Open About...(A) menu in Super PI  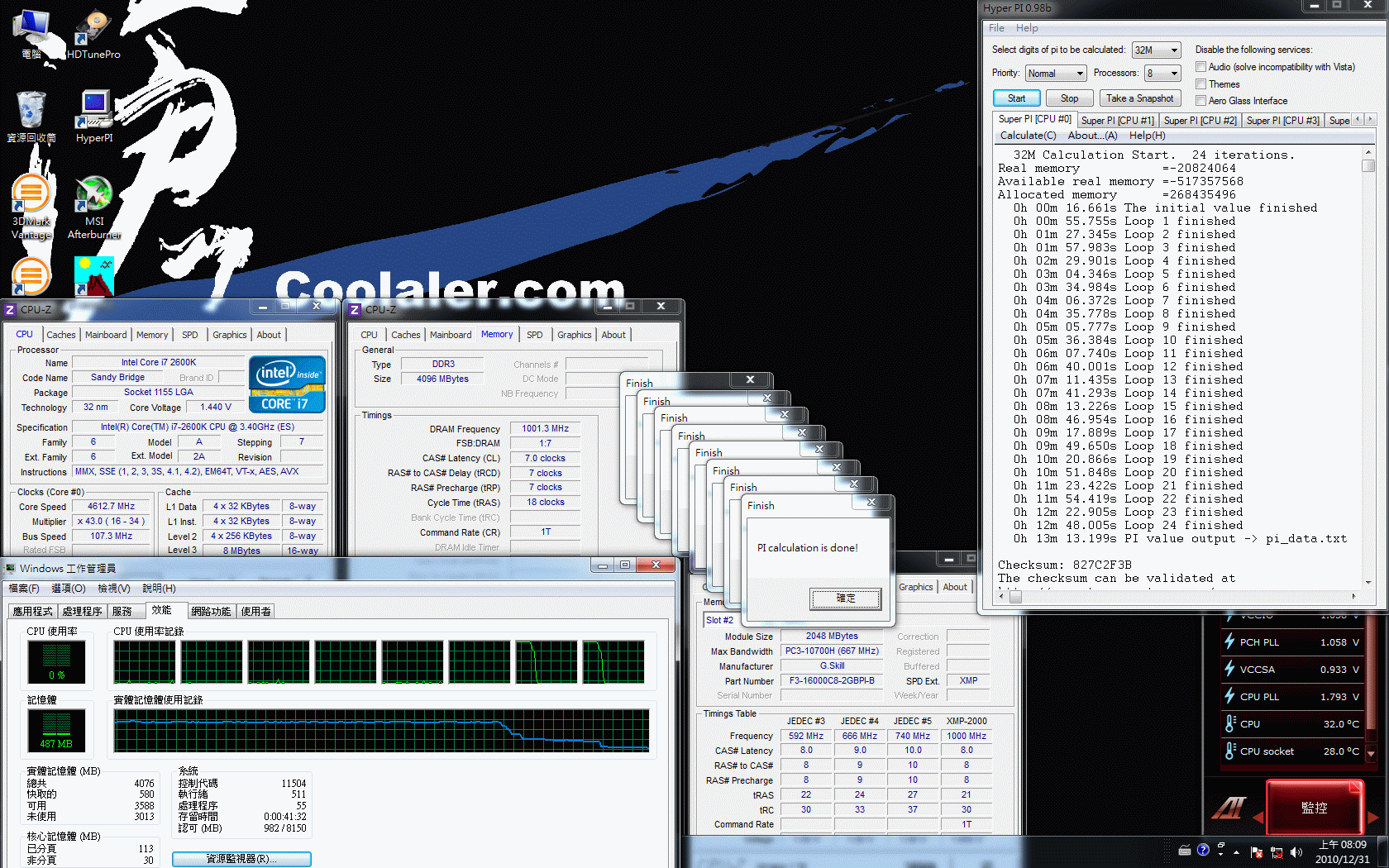1092,136
